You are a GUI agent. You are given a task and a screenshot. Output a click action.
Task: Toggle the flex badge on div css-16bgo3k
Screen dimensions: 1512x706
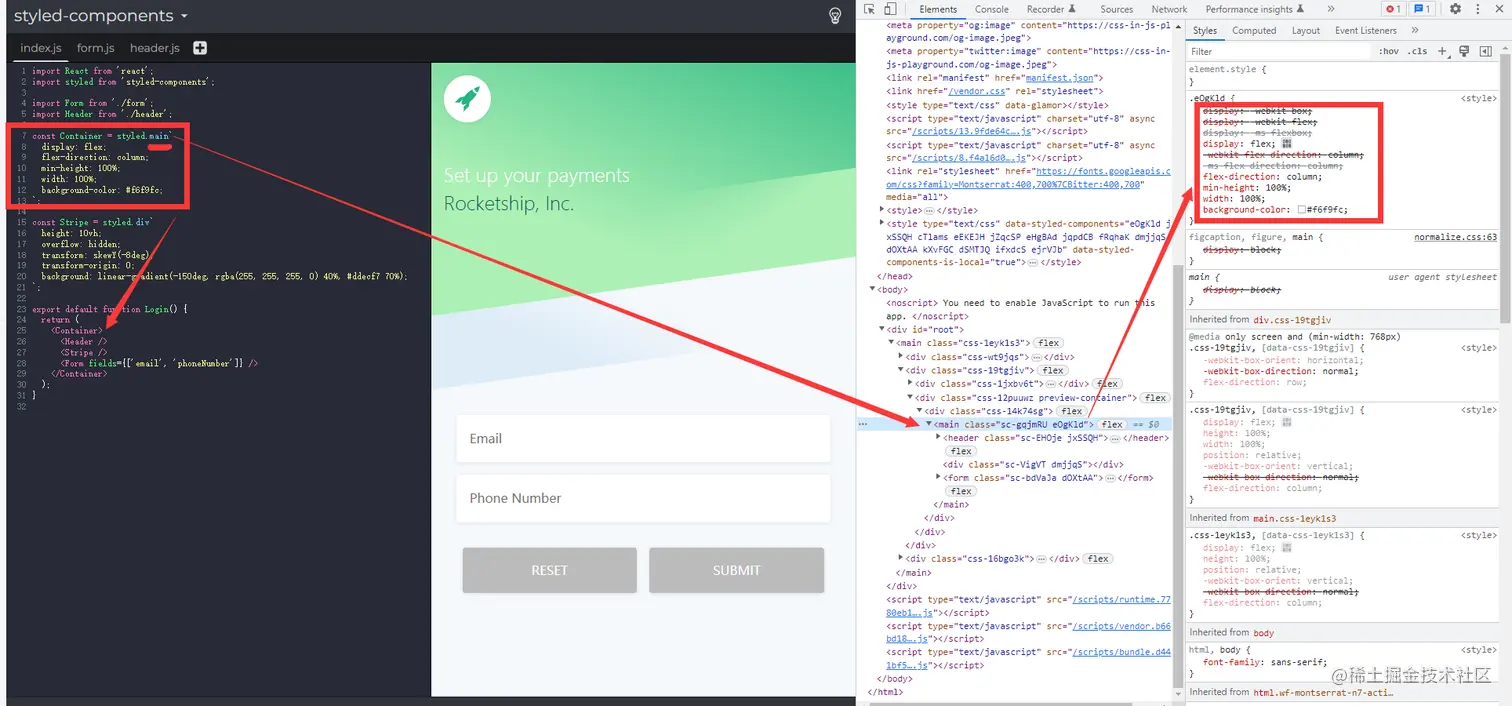pyautogui.click(x=1098, y=559)
